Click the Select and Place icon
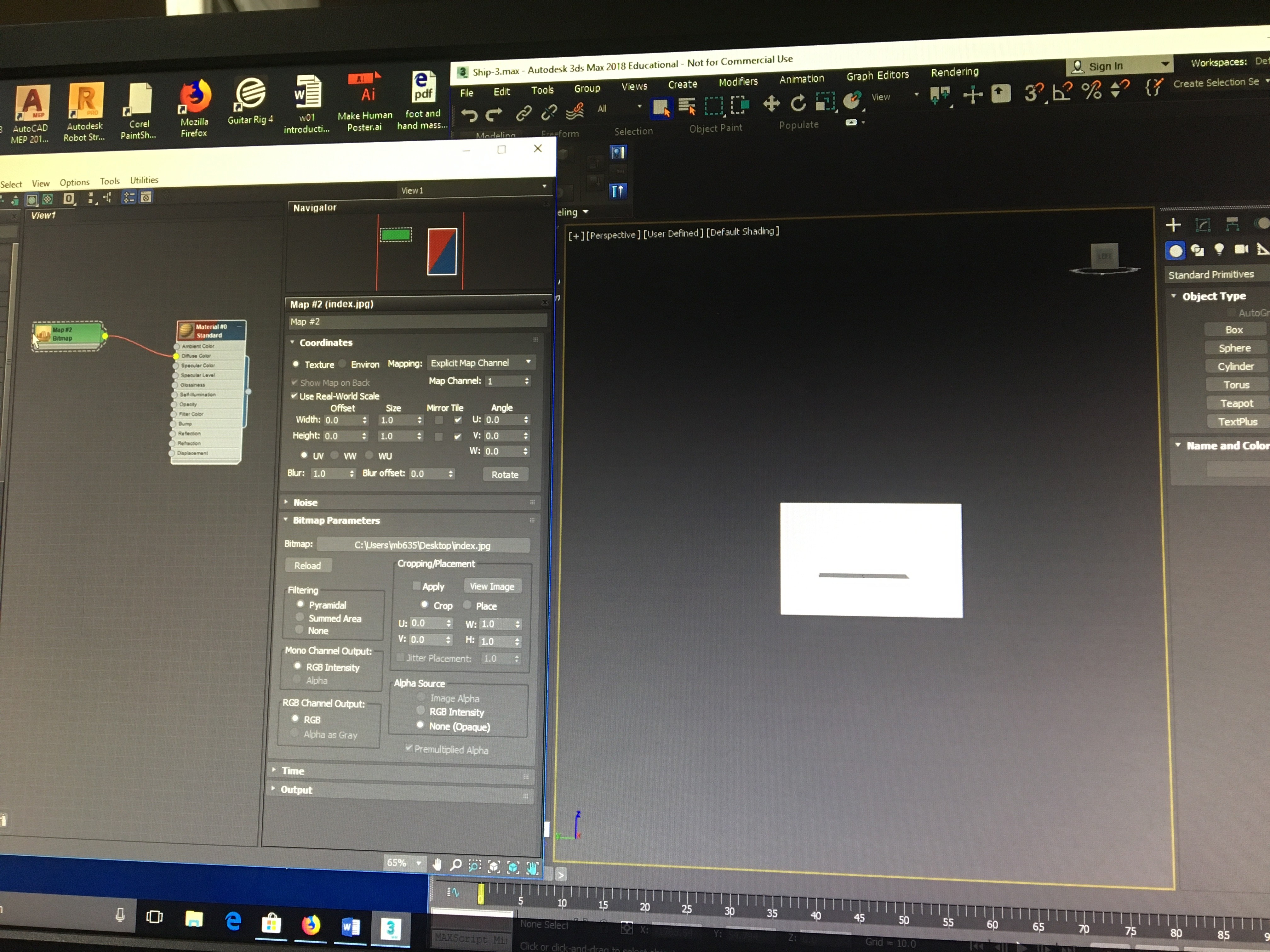 click(853, 101)
